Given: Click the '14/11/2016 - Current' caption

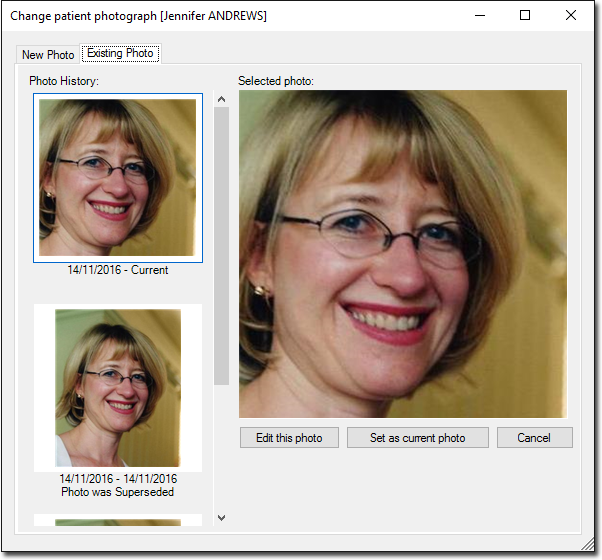Looking at the screenshot, I should pyautogui.click(x=118, y=270).
